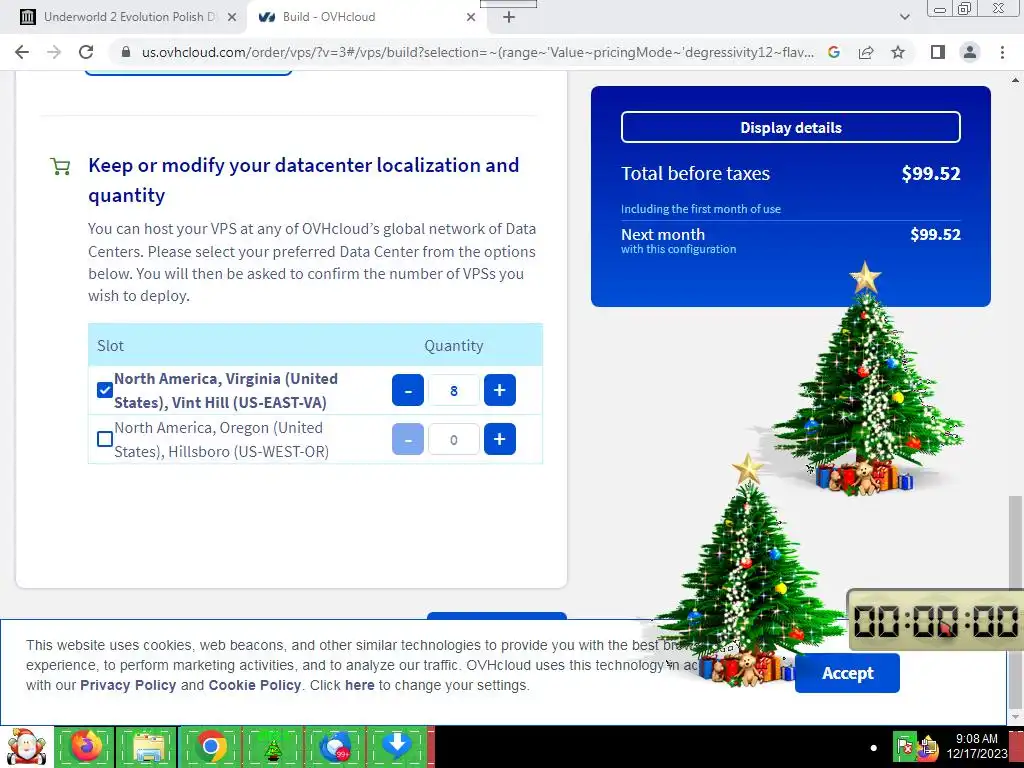
Task: Click the shopping cart icon beside heading
Action: coord(60,167)
